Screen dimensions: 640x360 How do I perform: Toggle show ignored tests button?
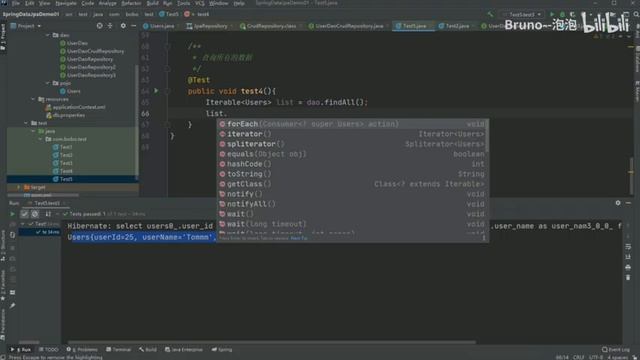coord(35,214)
